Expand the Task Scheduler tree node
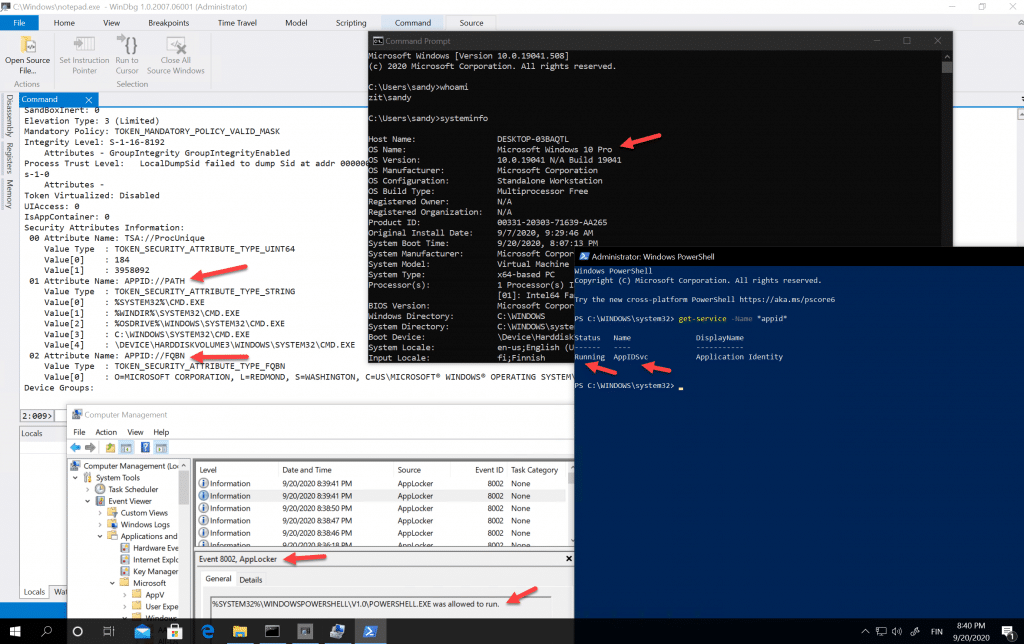Viewport: 1024px width, 644px height. pos(88,489)
